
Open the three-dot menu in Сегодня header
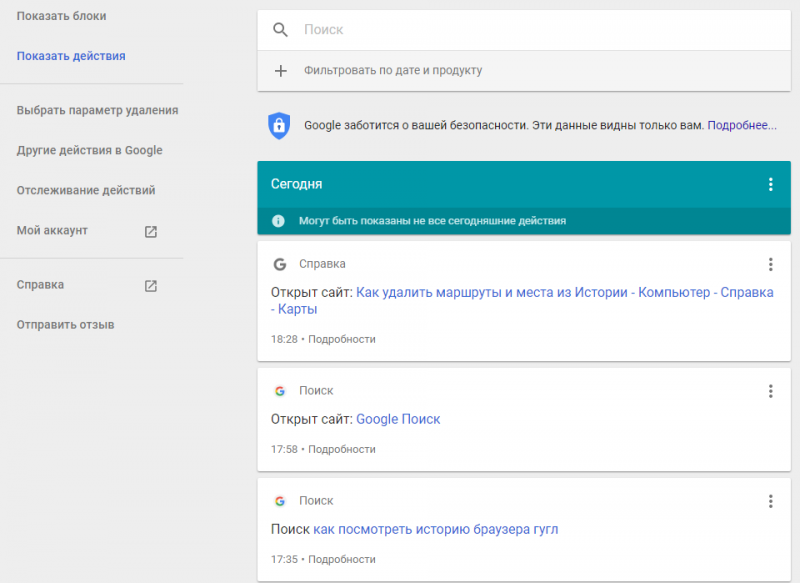[x=770, y=184]
